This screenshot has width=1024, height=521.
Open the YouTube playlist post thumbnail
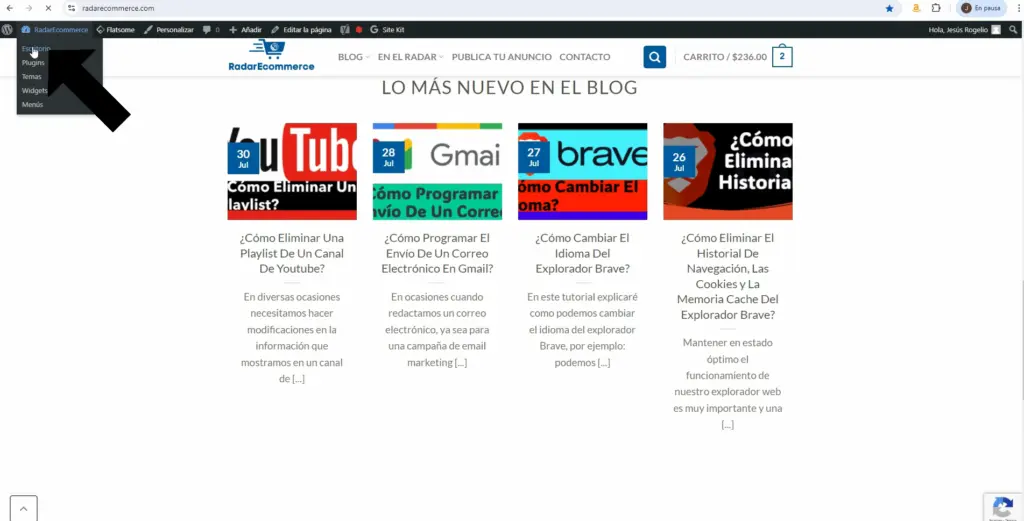[292, 171]
